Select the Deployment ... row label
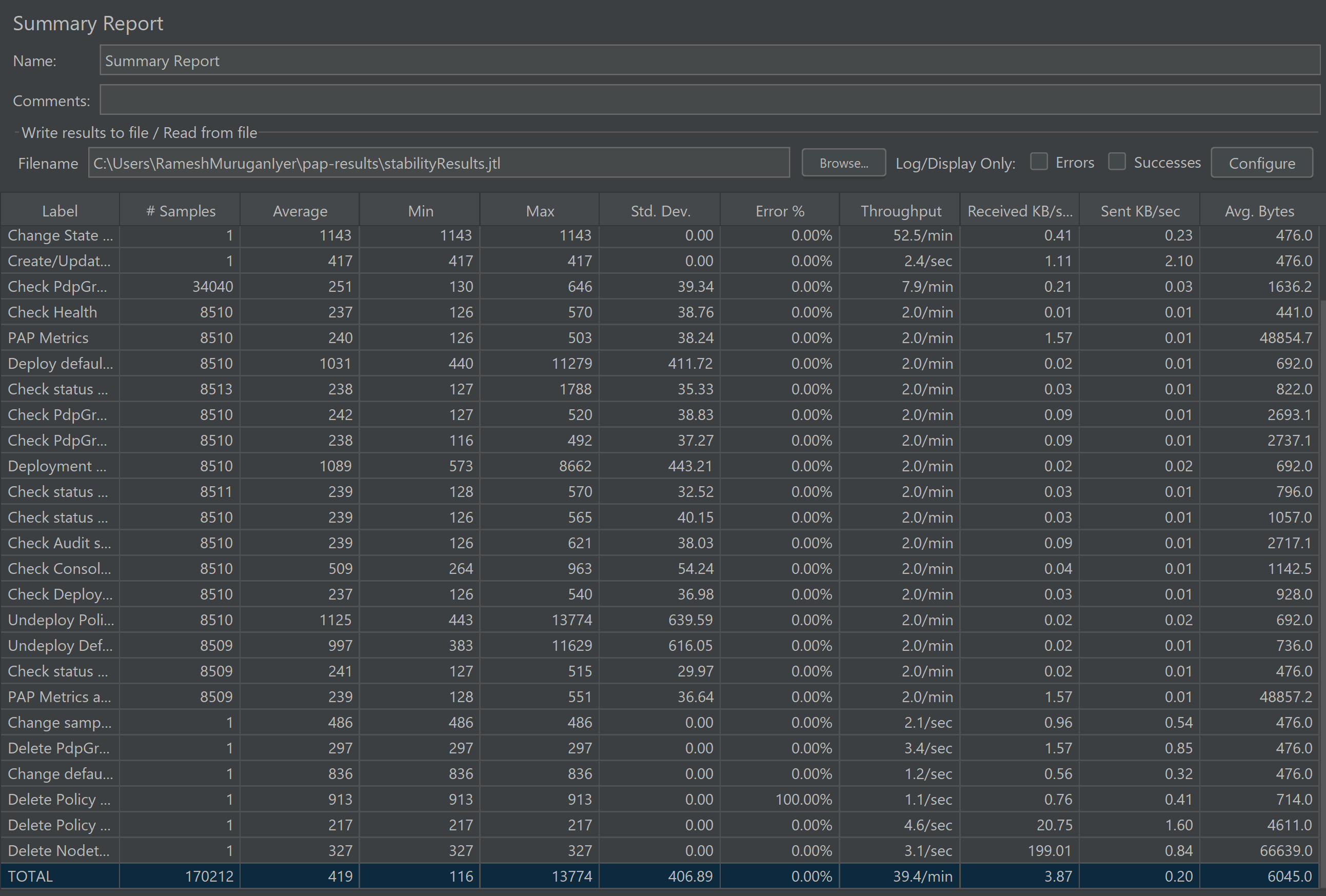Screen dimensions: 1326x896 tap(60, 467)
